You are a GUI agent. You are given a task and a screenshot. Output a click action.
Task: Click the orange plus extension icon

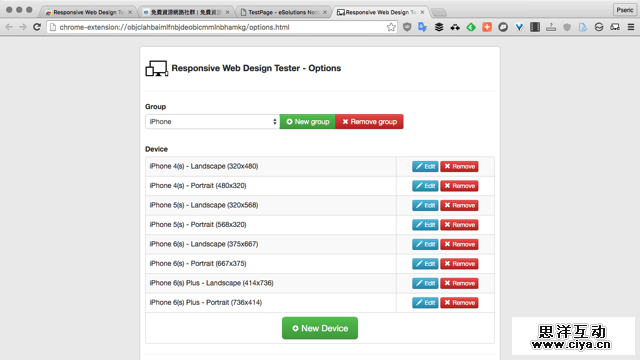487,27
